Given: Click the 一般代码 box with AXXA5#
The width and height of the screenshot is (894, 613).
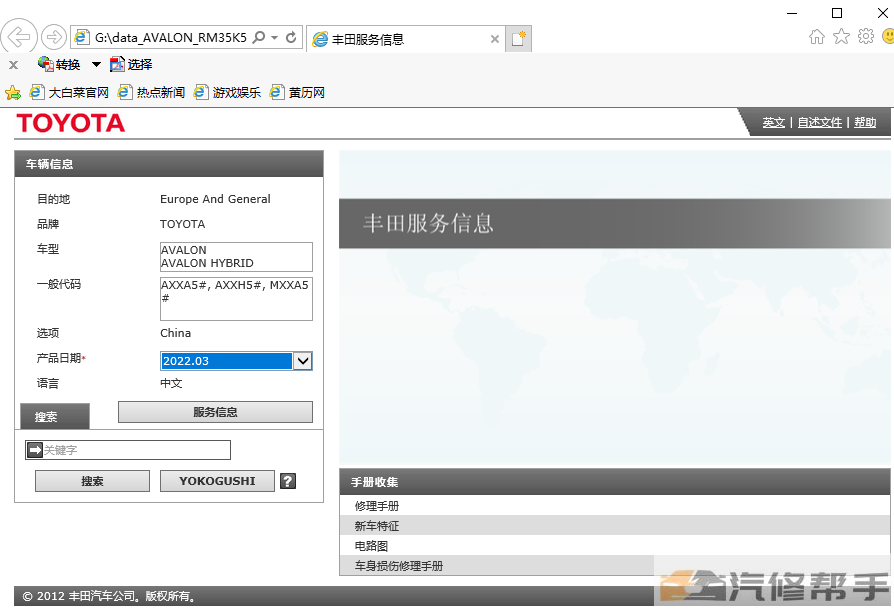Looking at the screenshot, I should (236, 298).
